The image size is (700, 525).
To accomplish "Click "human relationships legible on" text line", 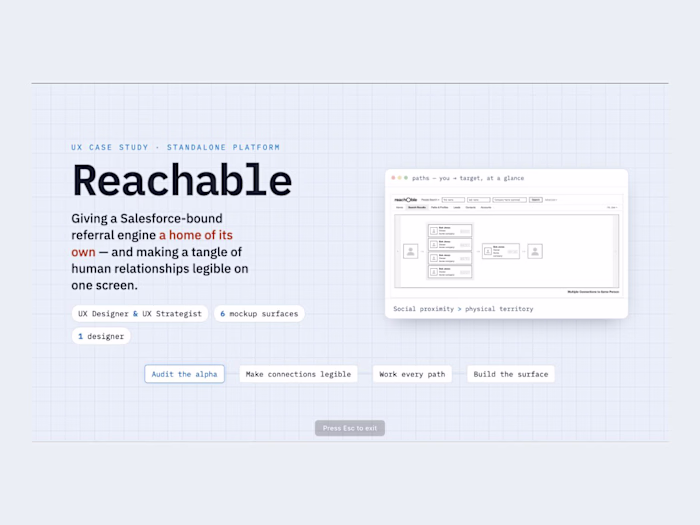I will point(160,269).
